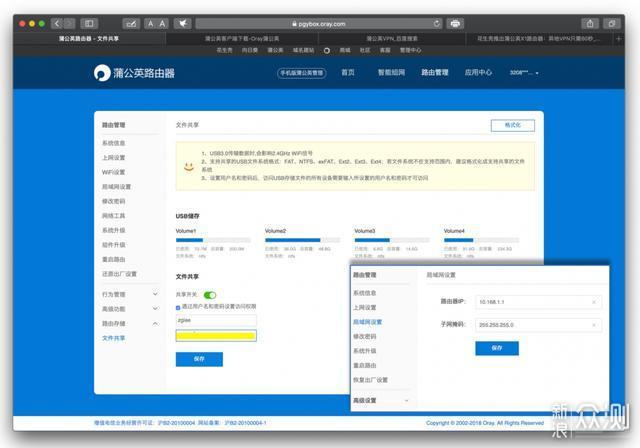The width and height of the screenshot is (640, 448).
Task: Click the Safari back navigation arrow
Action: point(58,23)
